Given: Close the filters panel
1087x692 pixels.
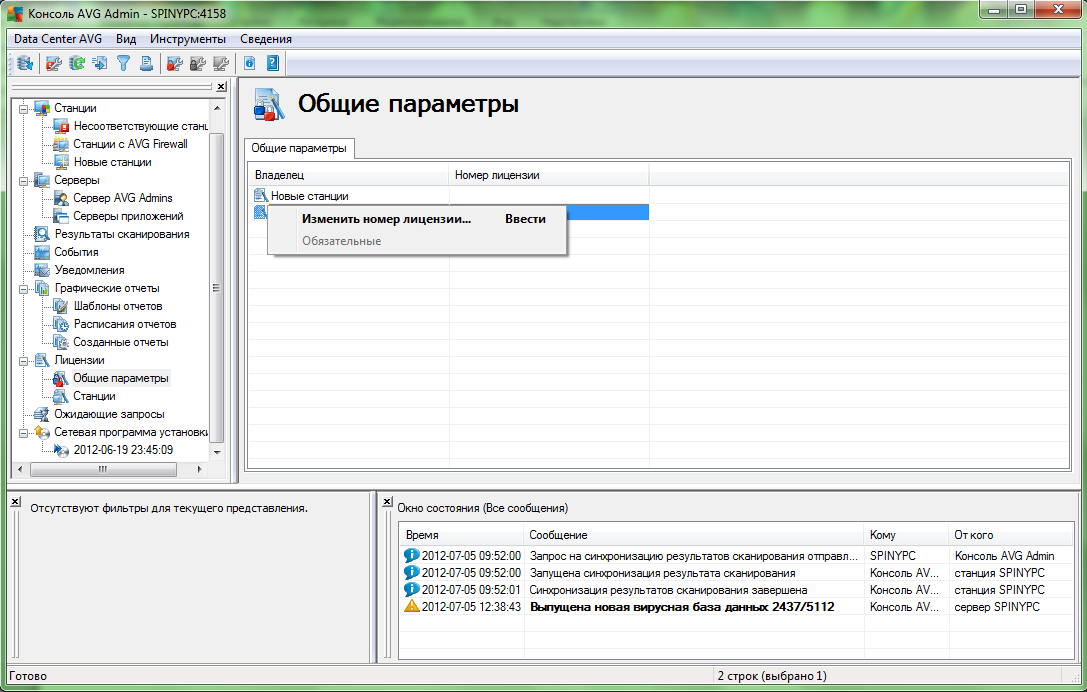Looking at the screenshot, I should pyautogui.click(x=15, y=501).
